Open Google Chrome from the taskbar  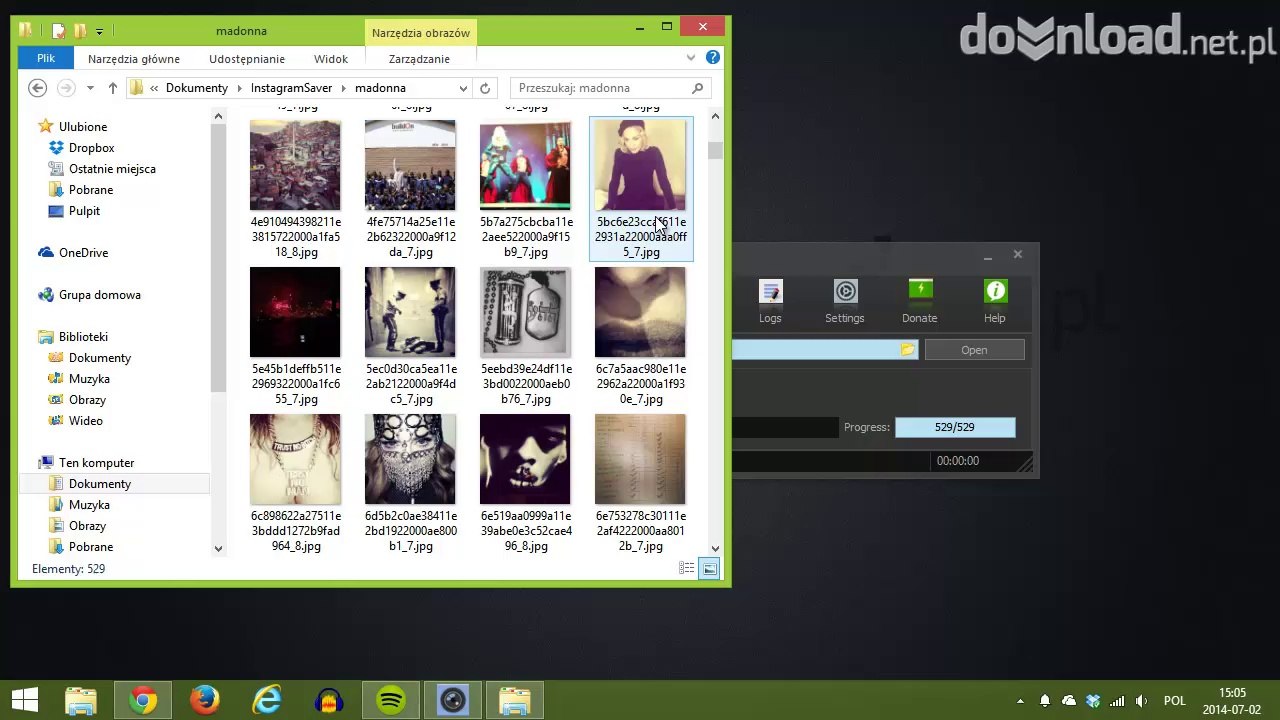[x=143, y=700]
